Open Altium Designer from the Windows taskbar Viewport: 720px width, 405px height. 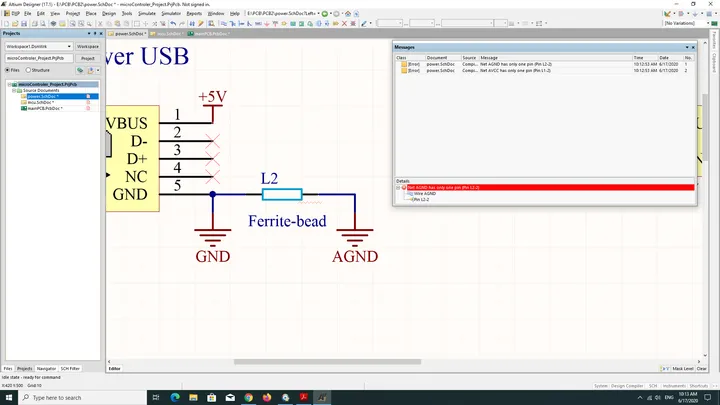322,397
